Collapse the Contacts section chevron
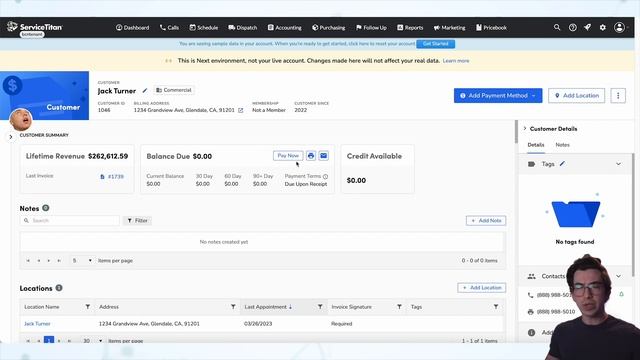 pos(618,276)
